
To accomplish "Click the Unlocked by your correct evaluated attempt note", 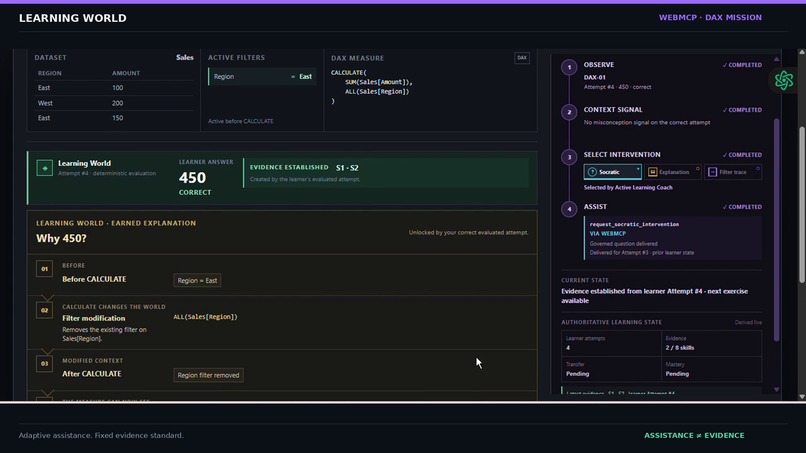I will pos(468,232).
